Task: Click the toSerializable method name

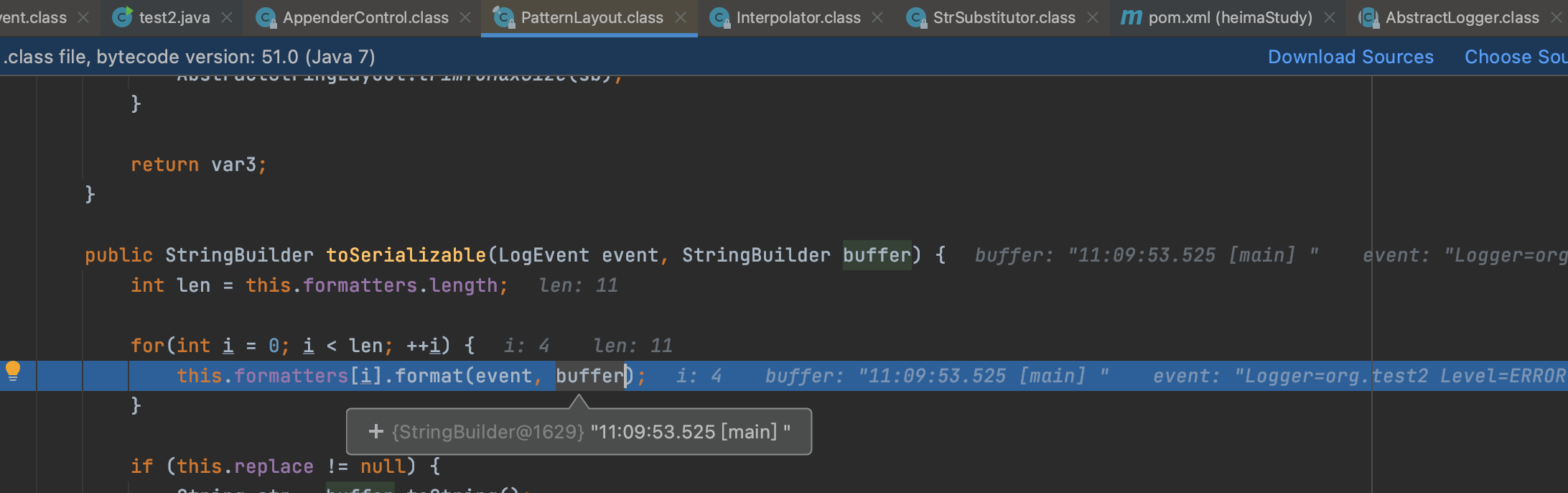Action: (x=406, y=255)
